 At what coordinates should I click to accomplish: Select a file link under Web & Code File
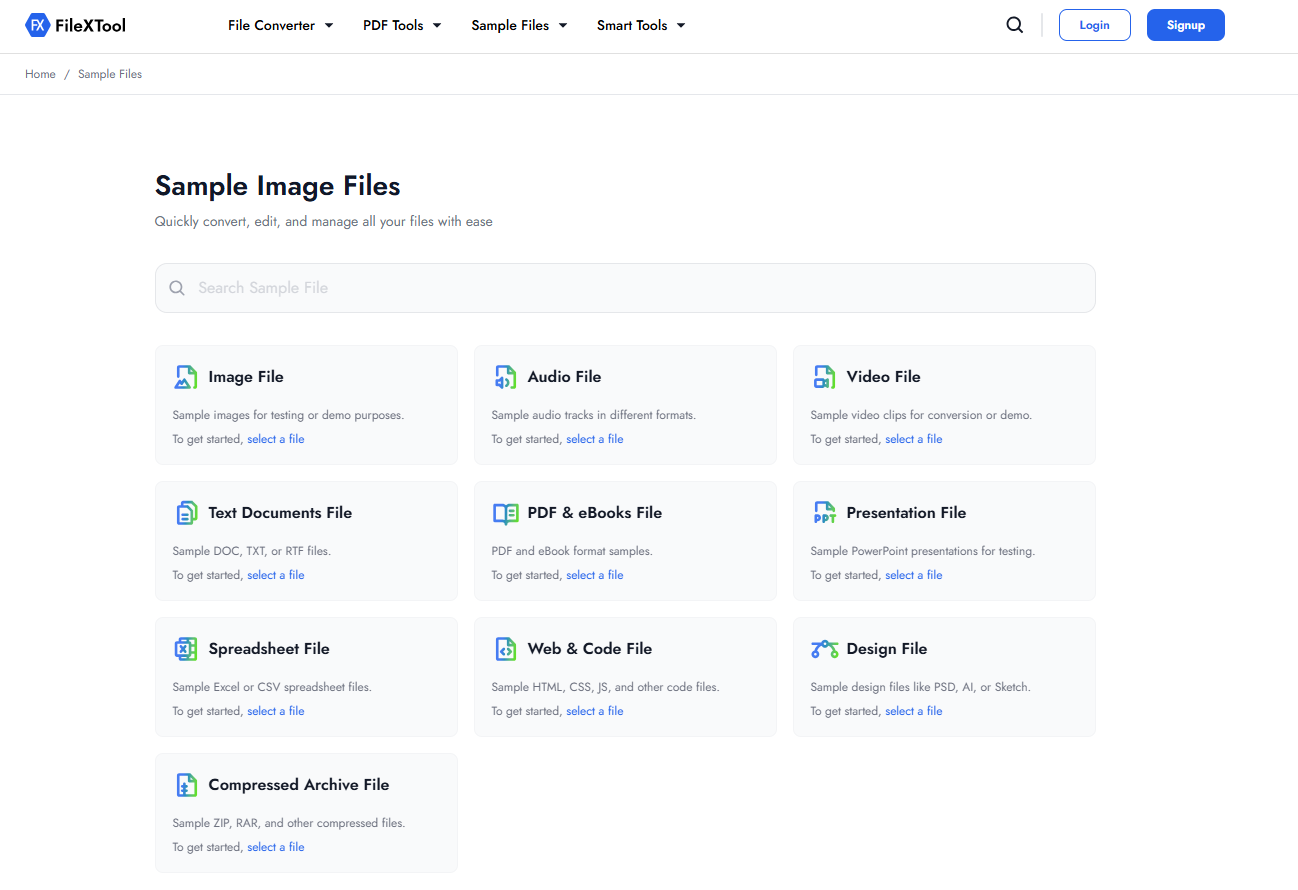coord(594,710)
